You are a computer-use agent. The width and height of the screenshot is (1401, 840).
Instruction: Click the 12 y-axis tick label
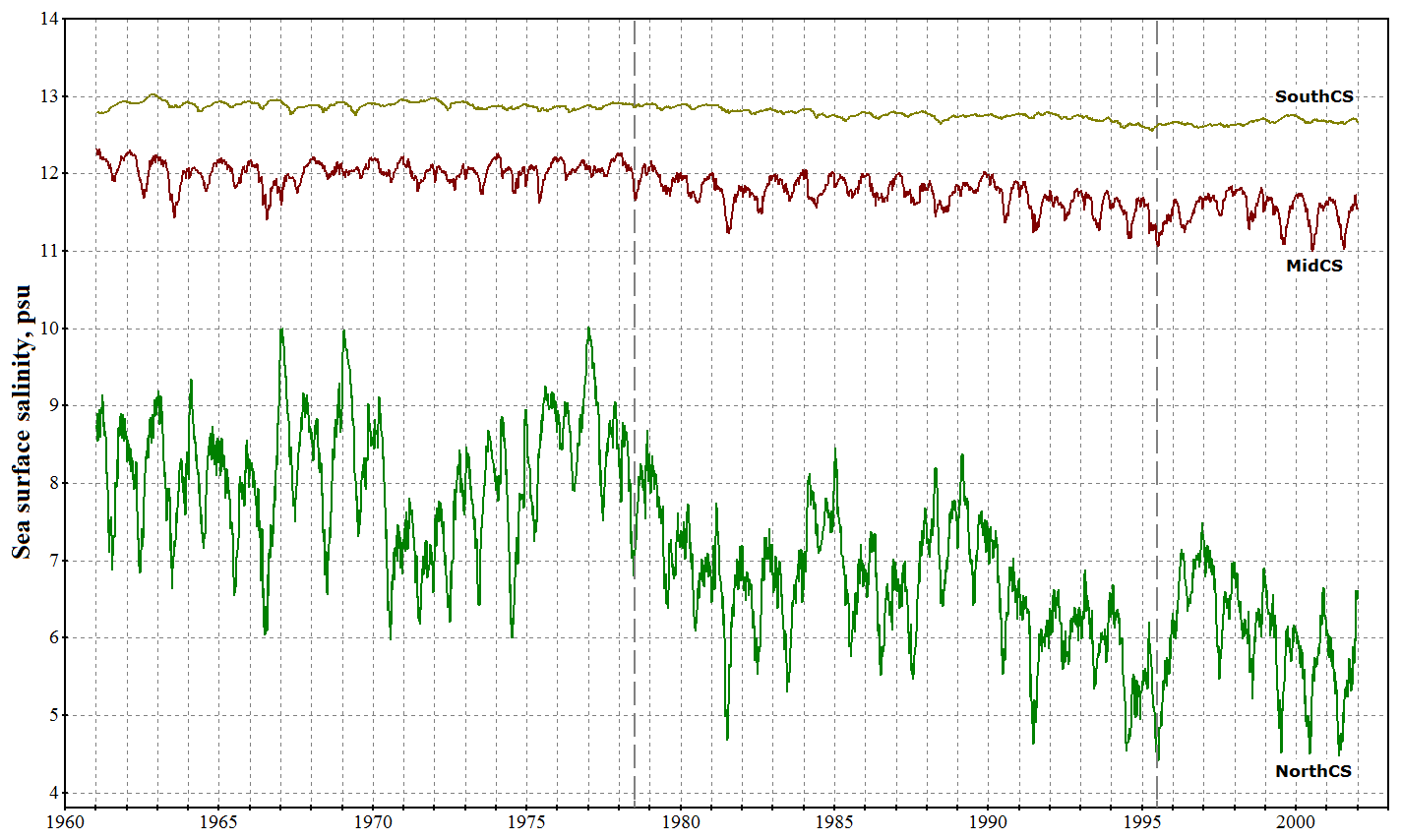point(45,174)
